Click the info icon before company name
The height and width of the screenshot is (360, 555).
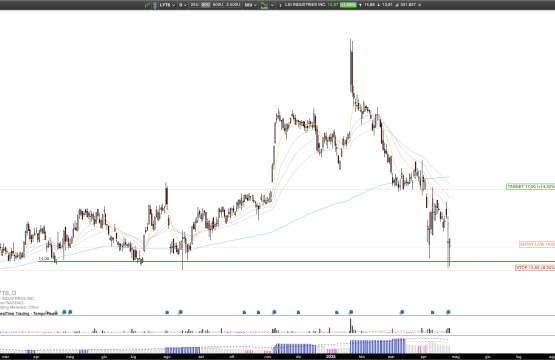click(x=280, y=5)
